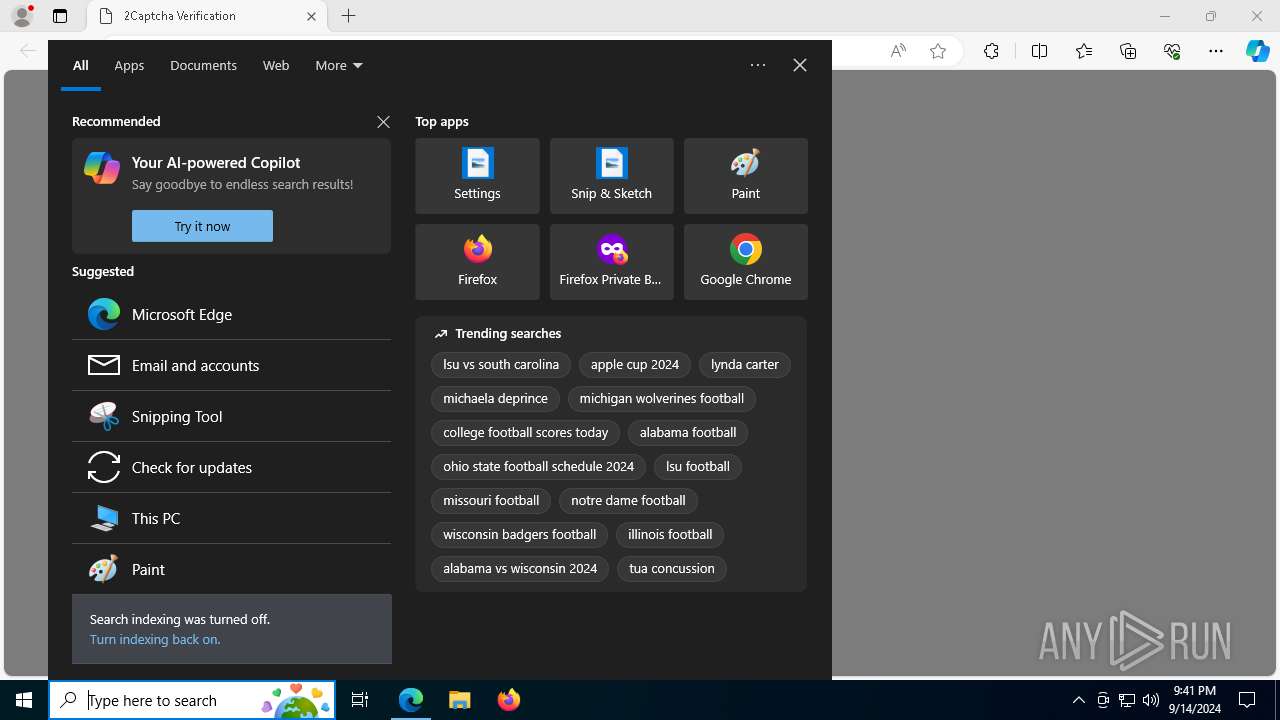The width and height of the screenshot is (1280, 720).
Task: Select college football scores today chip
Action: point(526,433)
